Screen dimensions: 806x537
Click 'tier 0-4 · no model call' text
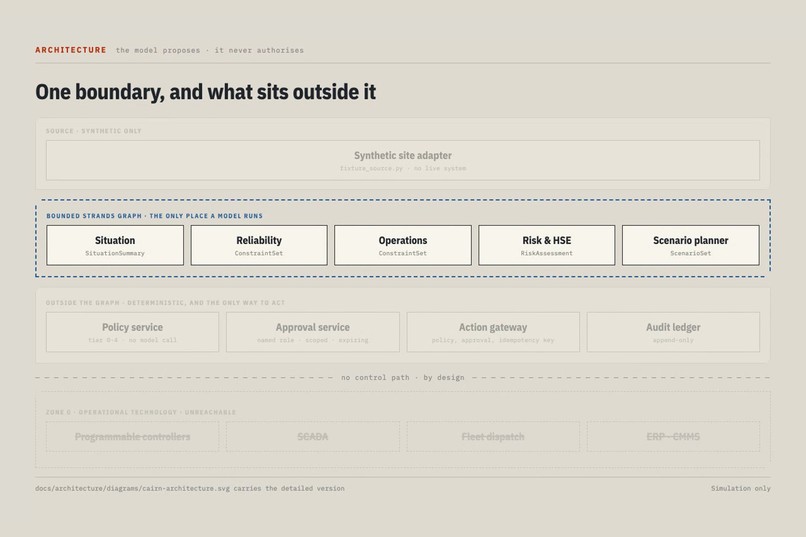point(132,340)
